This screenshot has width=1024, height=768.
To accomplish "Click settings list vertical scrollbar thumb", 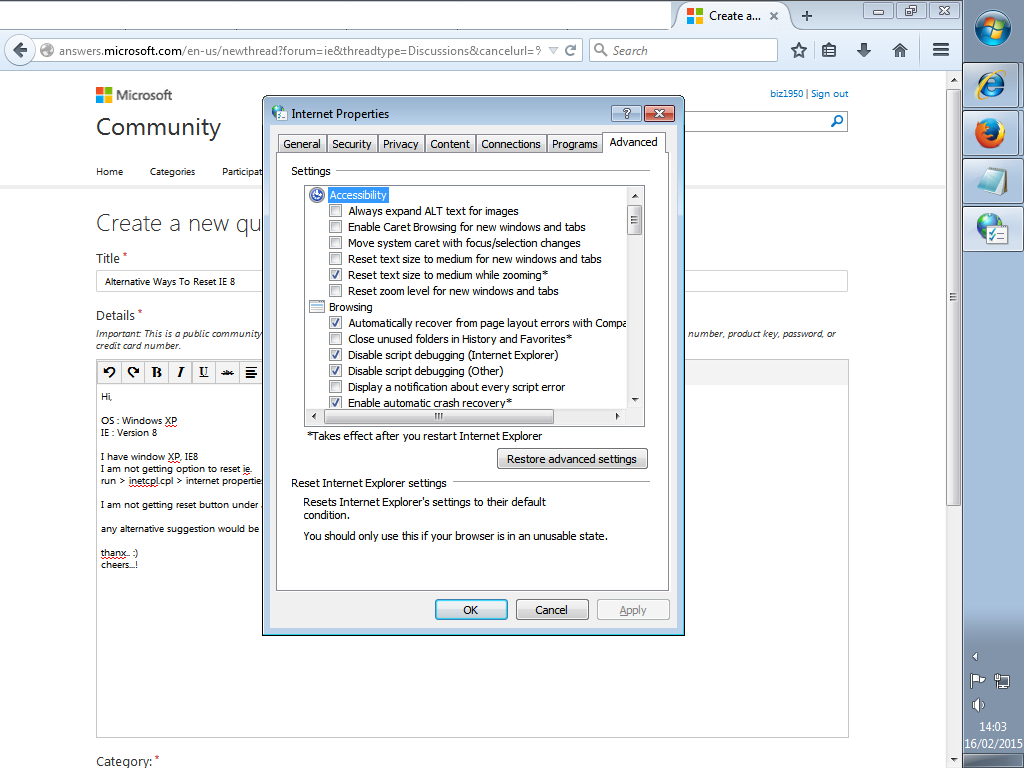I will point(633,220).
